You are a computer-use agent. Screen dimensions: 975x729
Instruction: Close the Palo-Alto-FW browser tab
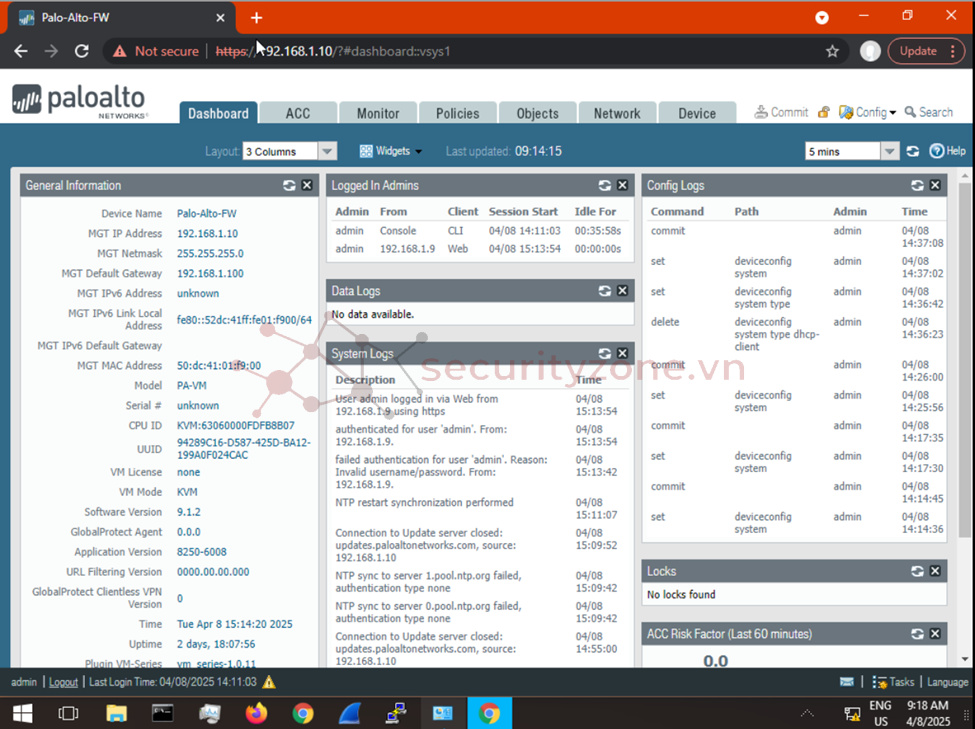click(220, 17)
